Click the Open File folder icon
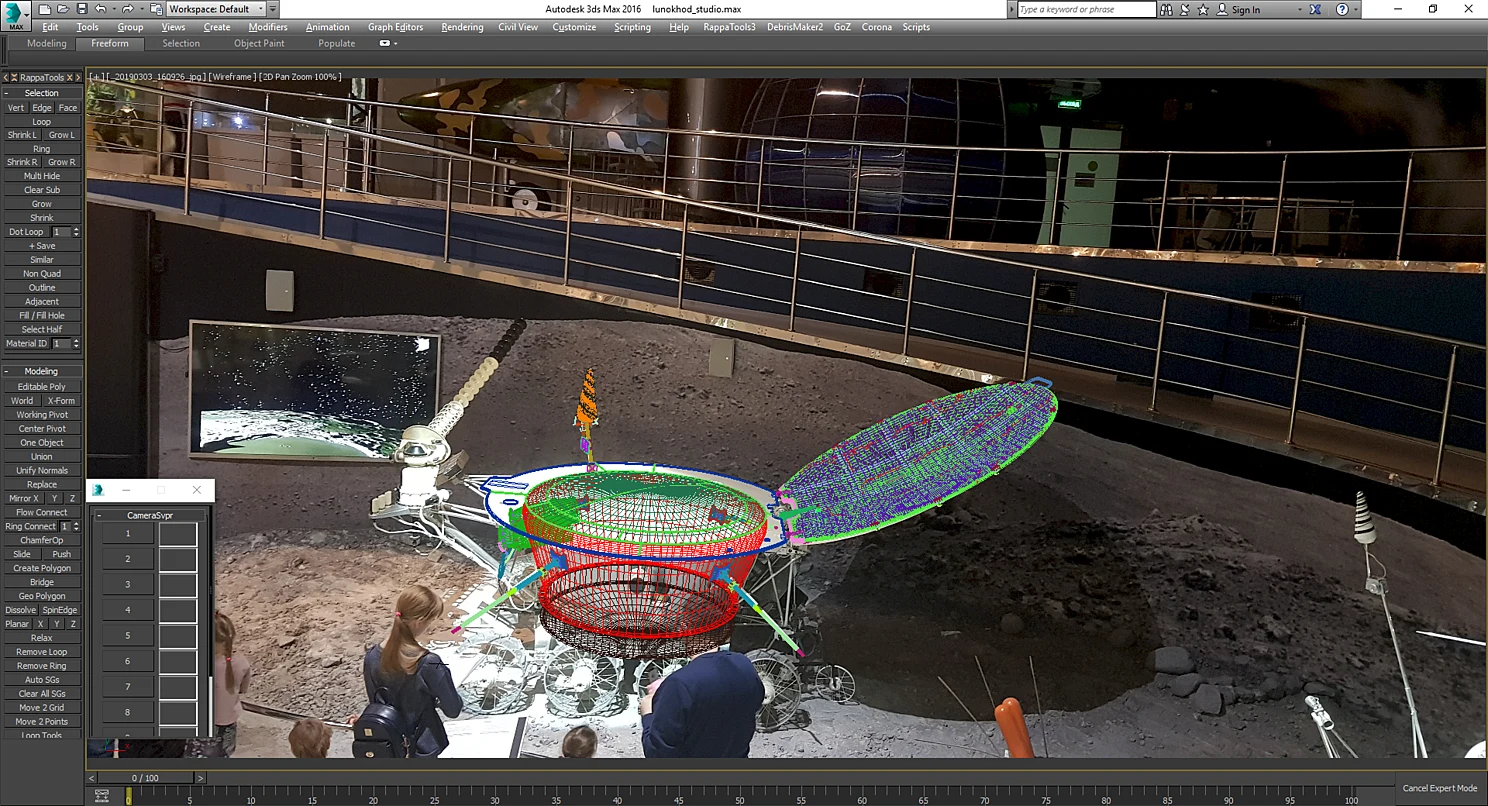The image size is (1488, 806). click(x=64, y=9)
